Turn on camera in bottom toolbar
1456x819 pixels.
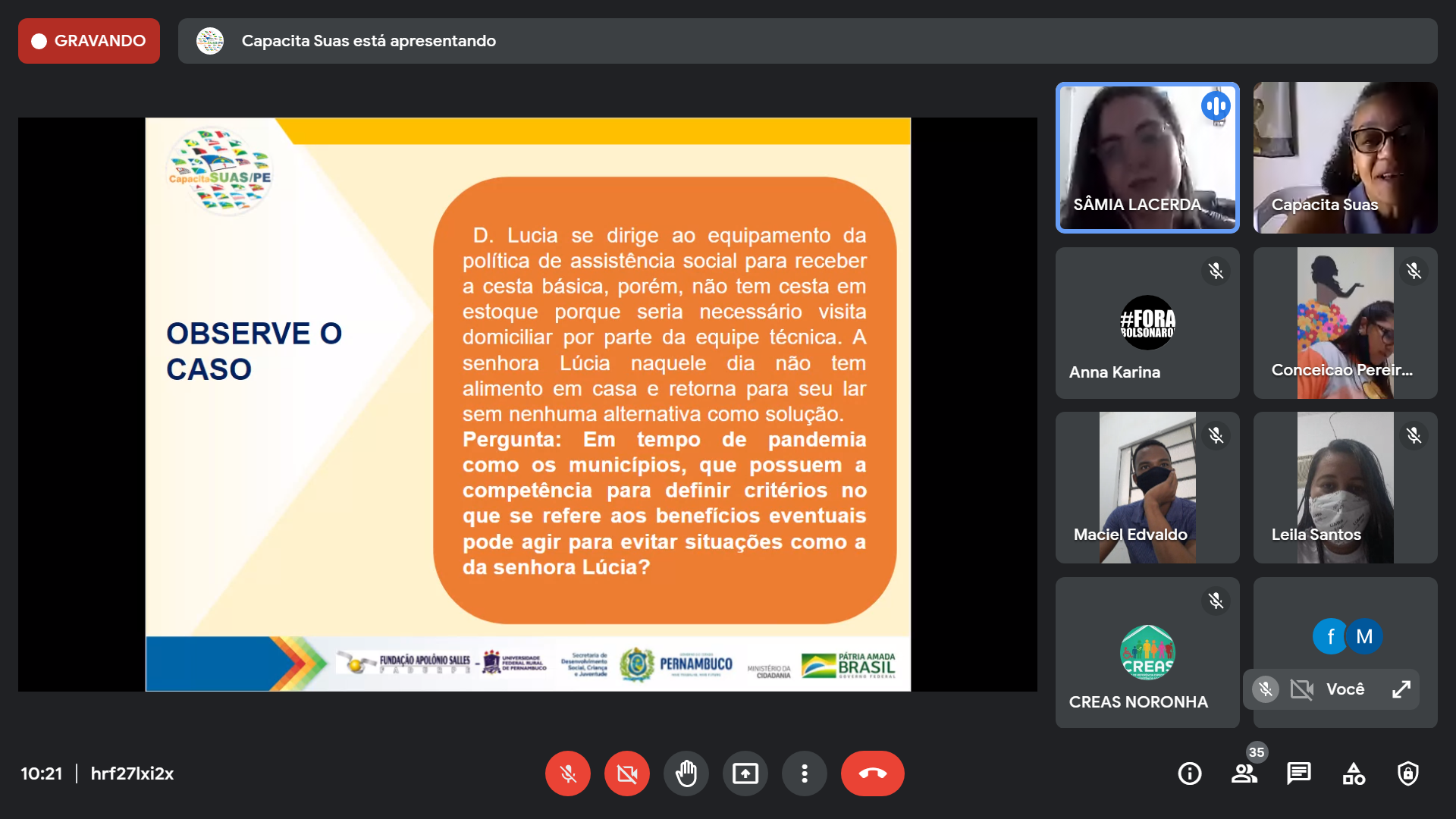(626, 773)
